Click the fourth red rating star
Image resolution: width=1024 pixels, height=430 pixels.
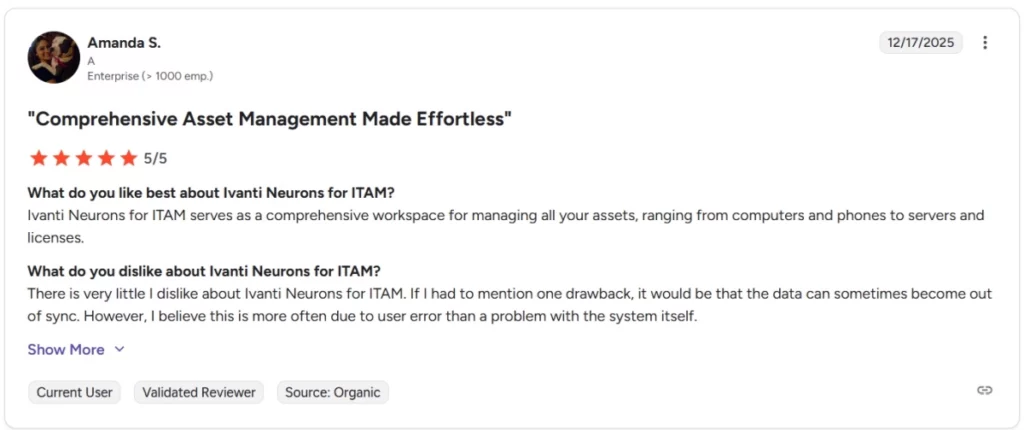click(106, 158)
